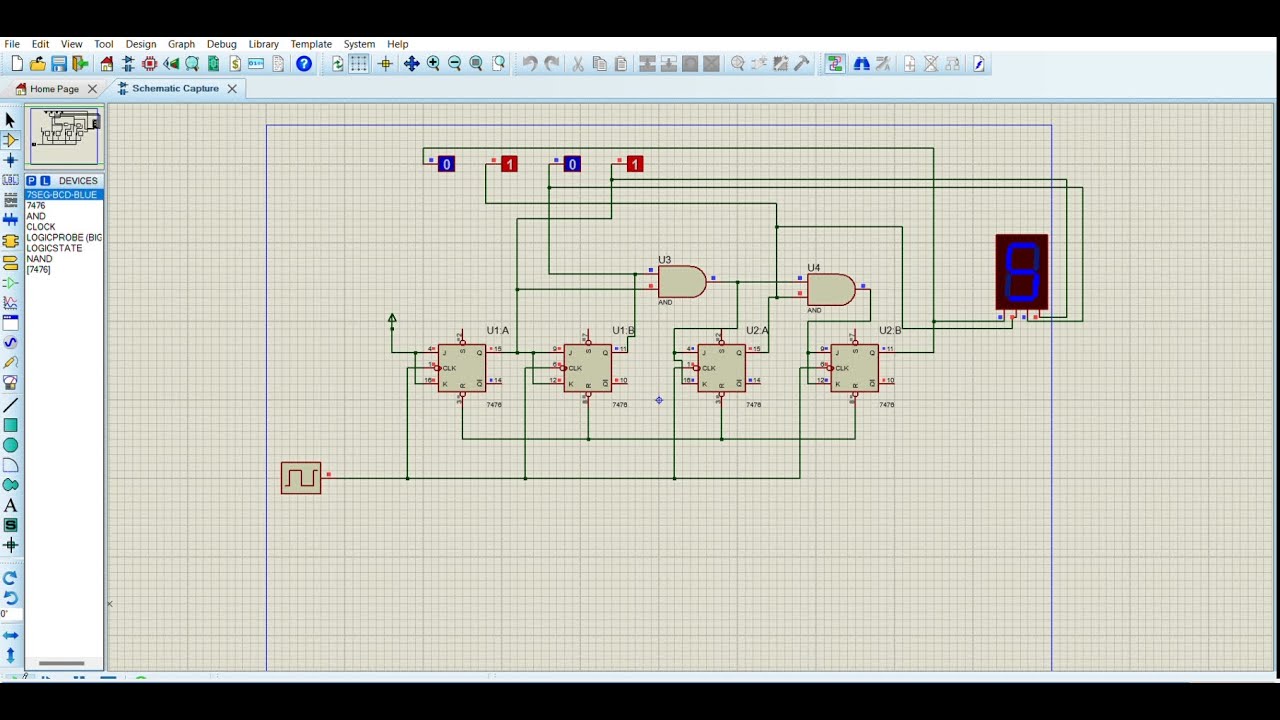Select the 2D box graphics tool
1280x720 pixels.
(x=10, y=425)
